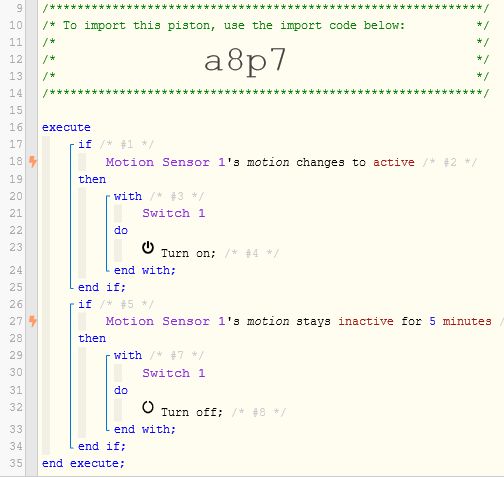Screen dimensions: 504x477
Task: Click Switch 1 device on line 21
Action: click(x=174, y=213)
